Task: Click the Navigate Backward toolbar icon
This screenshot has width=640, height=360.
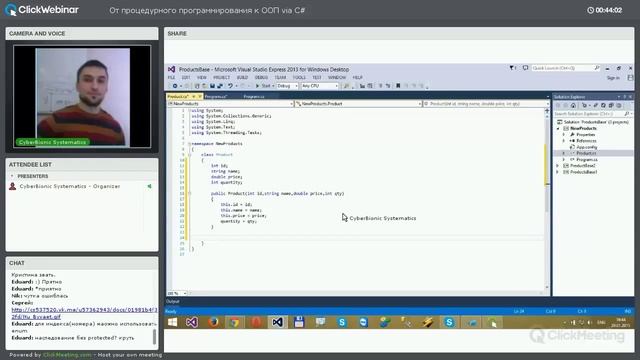Action: coord(175,86)
